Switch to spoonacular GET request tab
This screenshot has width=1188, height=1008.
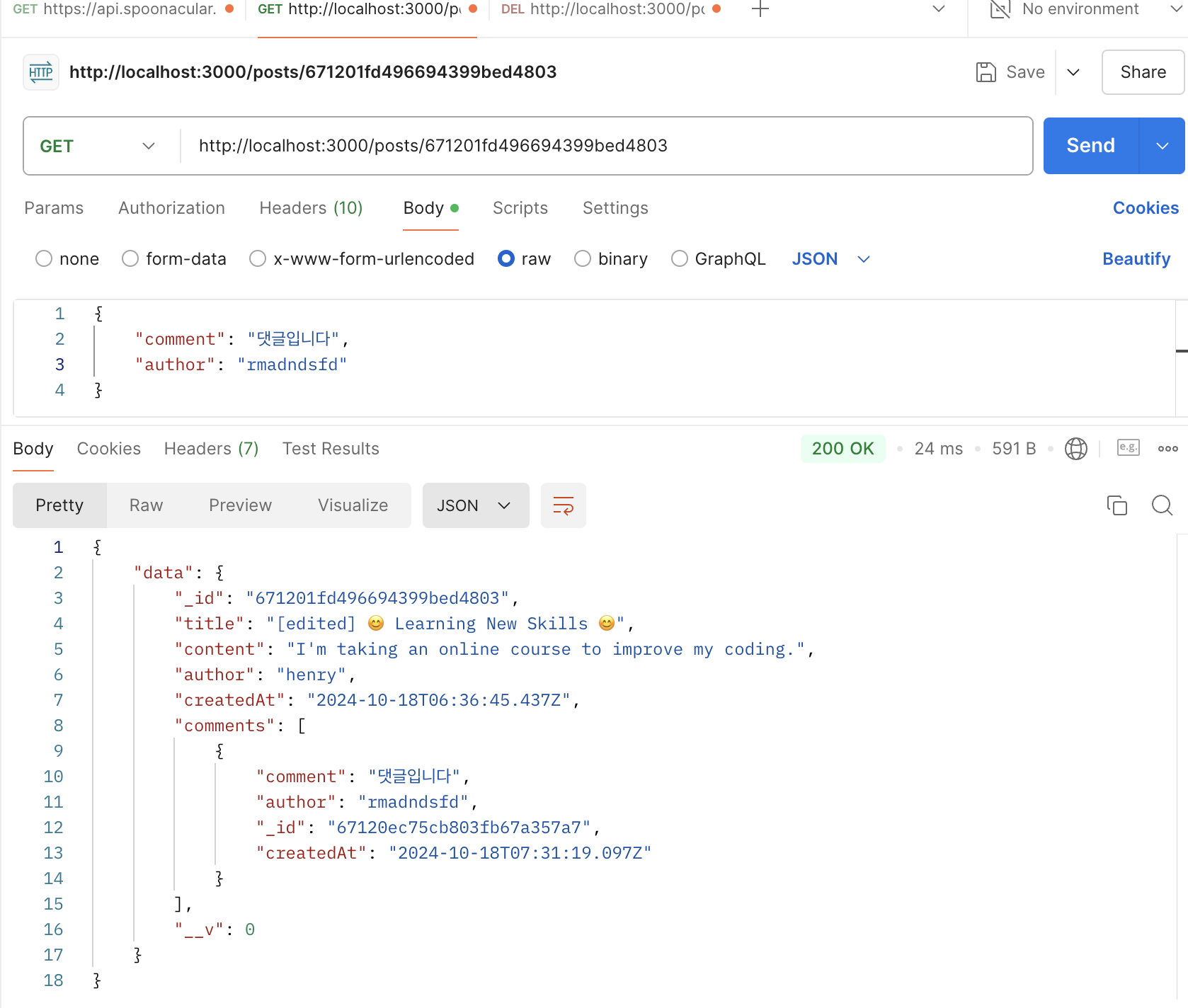[123, 9]
